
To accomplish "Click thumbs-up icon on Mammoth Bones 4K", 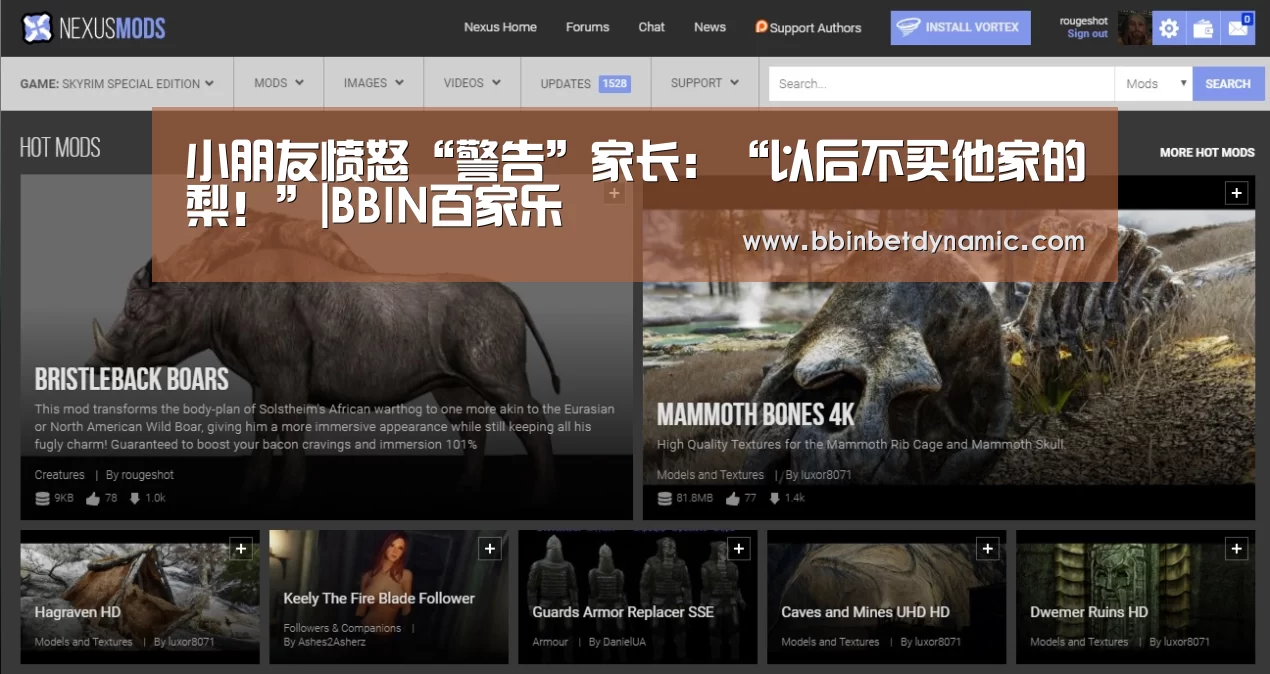I will 733,498.
